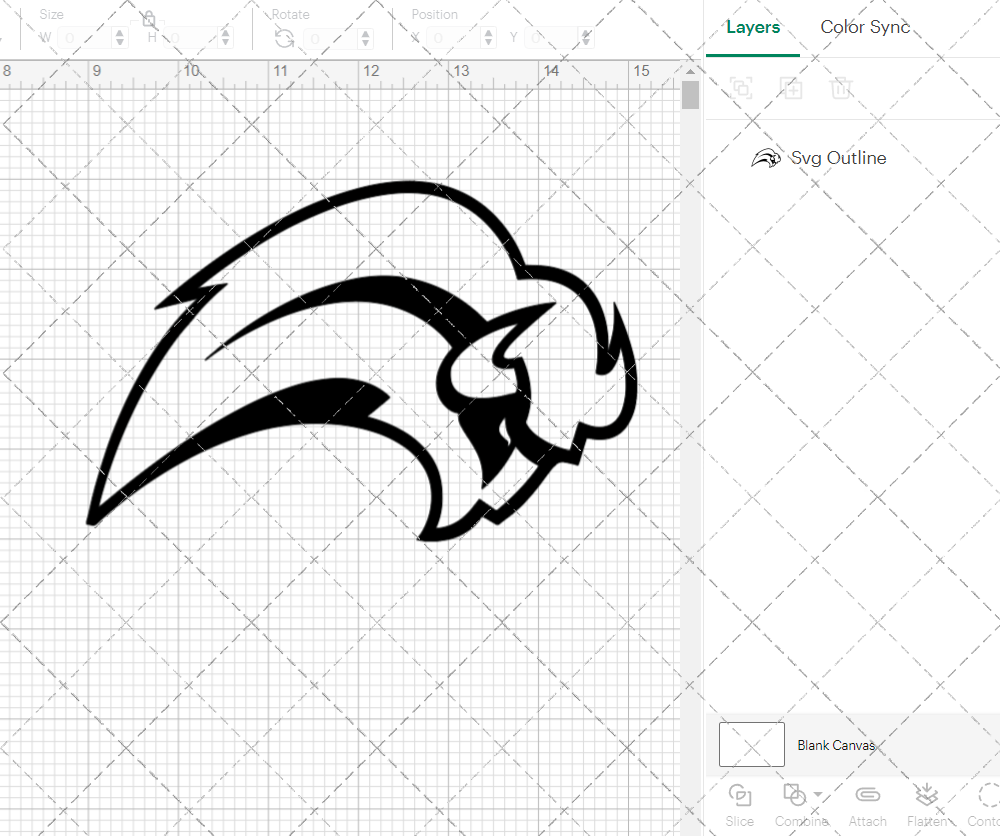
Task: Open the Combine dropdown arrow
Action: pyautogui.click(x=819, y=795)
